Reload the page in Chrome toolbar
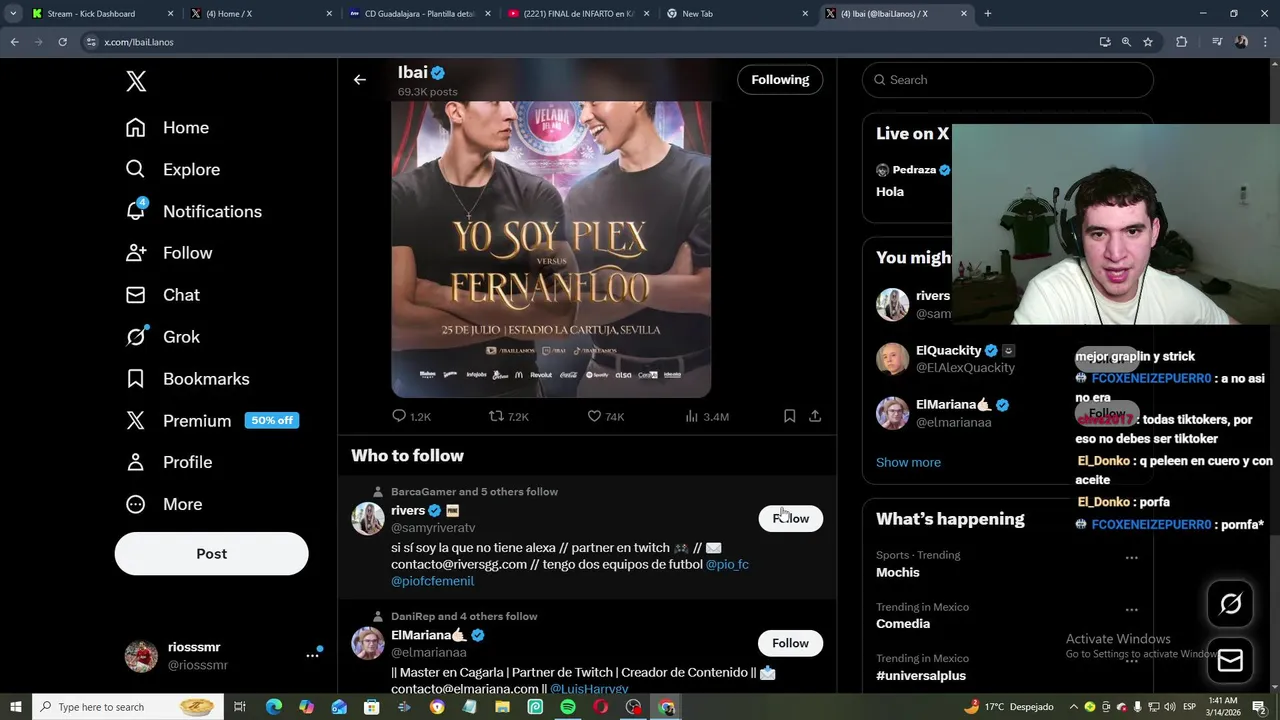This screenshot has height=720, width=1280. pos(62,42)
